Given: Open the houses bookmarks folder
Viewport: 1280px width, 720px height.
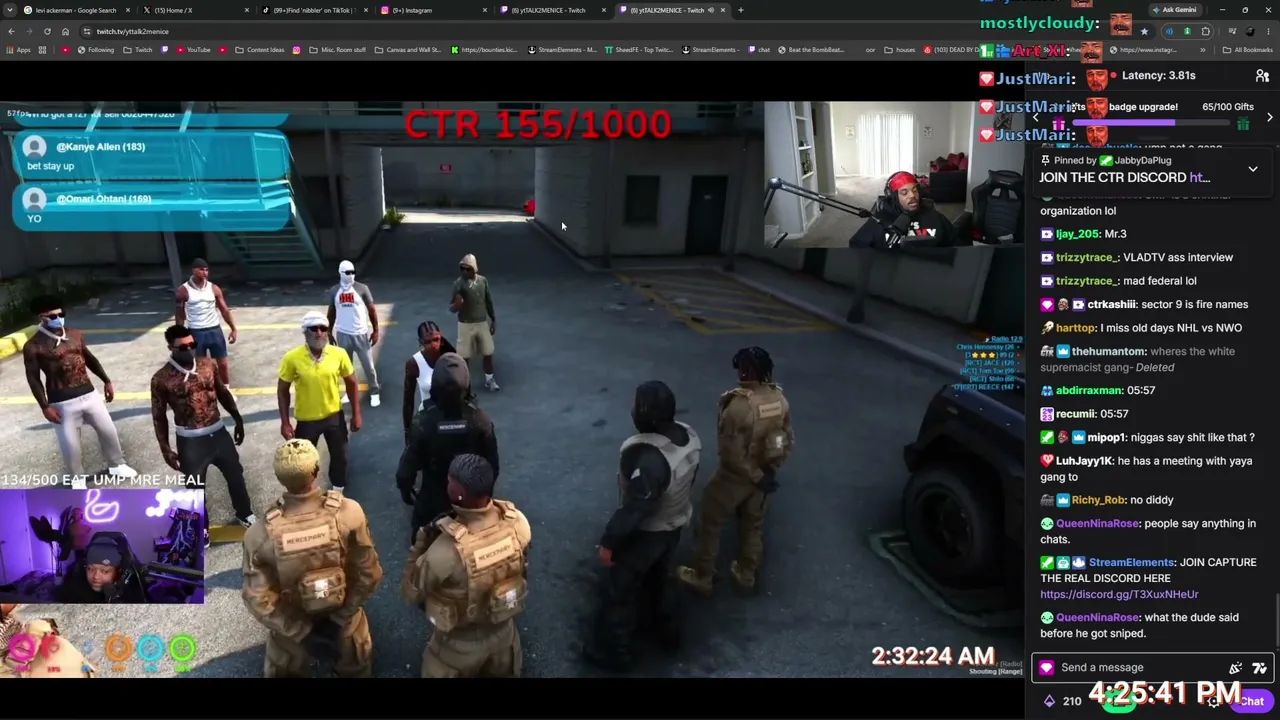Looking at the screenshot, I should point(900,50).
